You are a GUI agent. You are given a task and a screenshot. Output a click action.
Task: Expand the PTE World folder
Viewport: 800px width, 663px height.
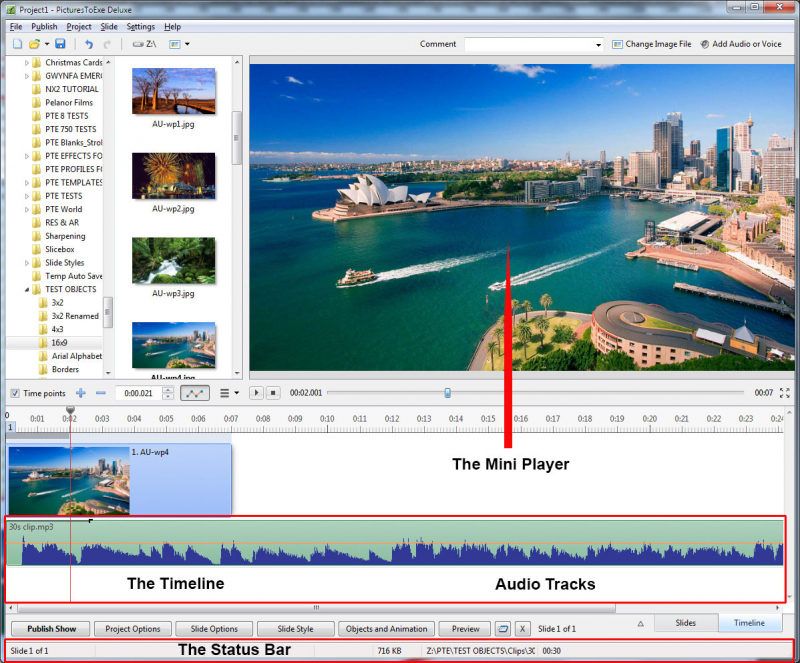27,209
